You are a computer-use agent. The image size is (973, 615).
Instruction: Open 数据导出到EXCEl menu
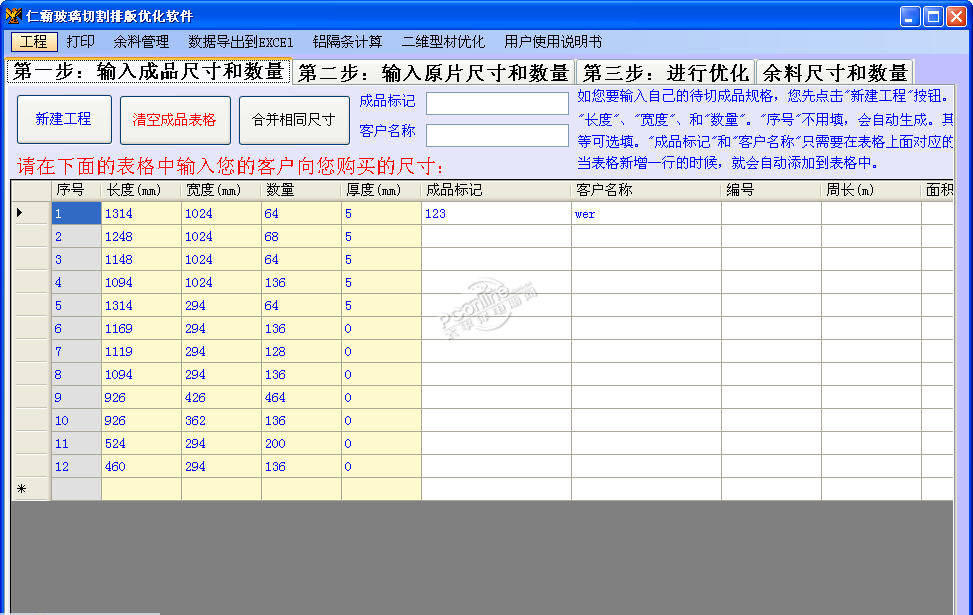click(x=241, y=42)
